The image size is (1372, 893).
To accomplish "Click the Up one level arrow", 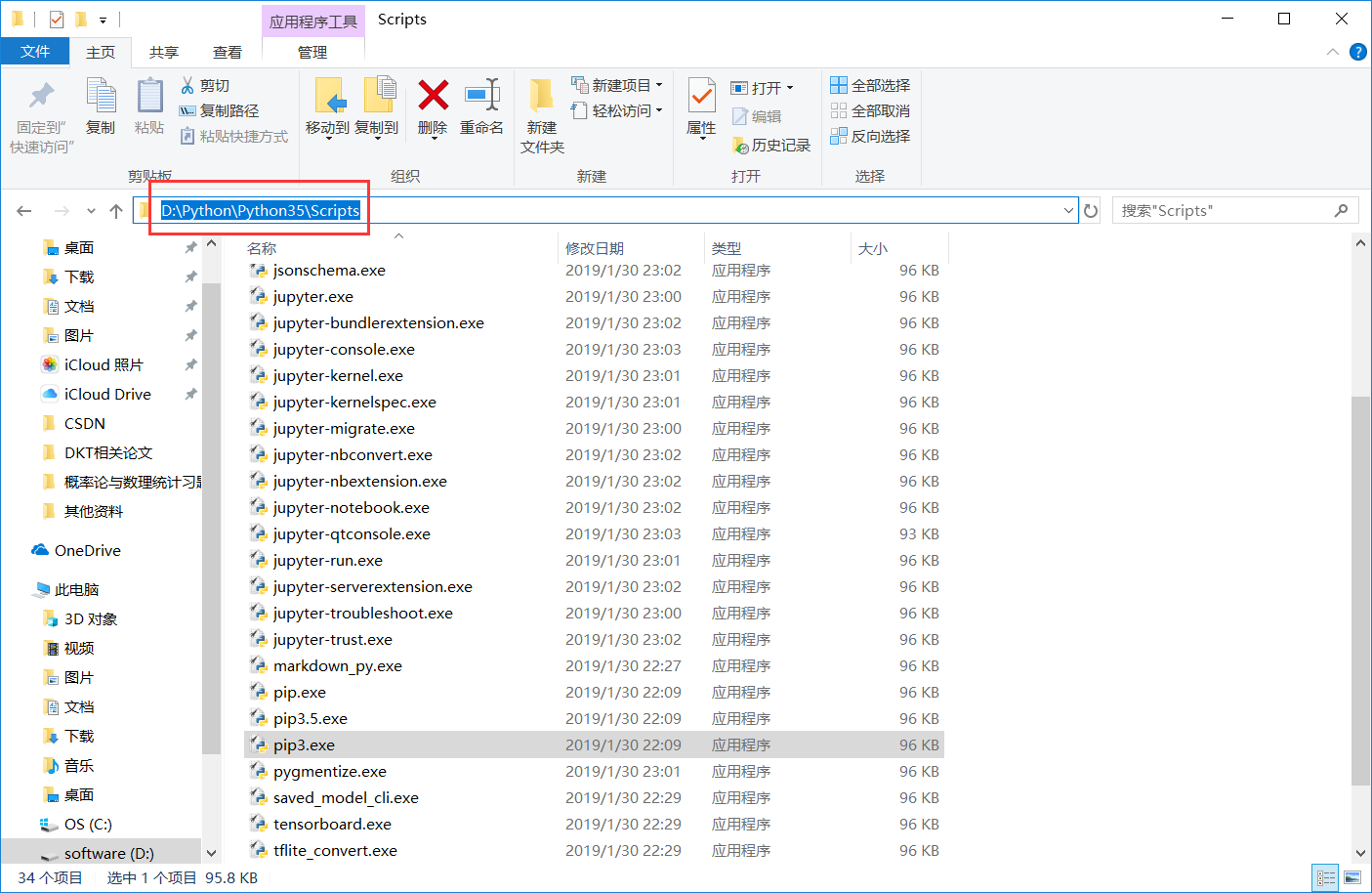I will (116, 211).
